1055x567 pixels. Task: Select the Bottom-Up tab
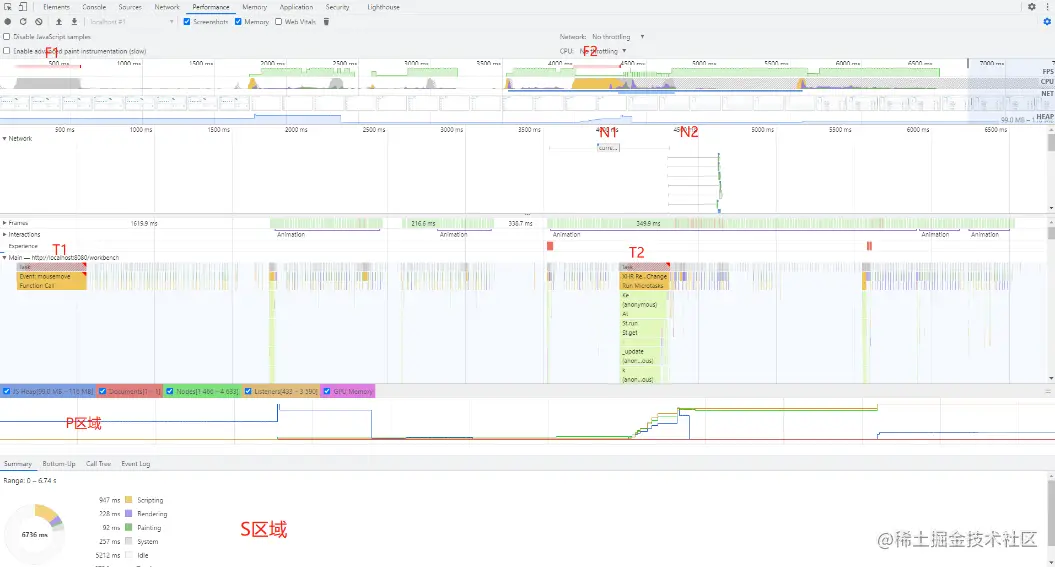pos(59,463)
